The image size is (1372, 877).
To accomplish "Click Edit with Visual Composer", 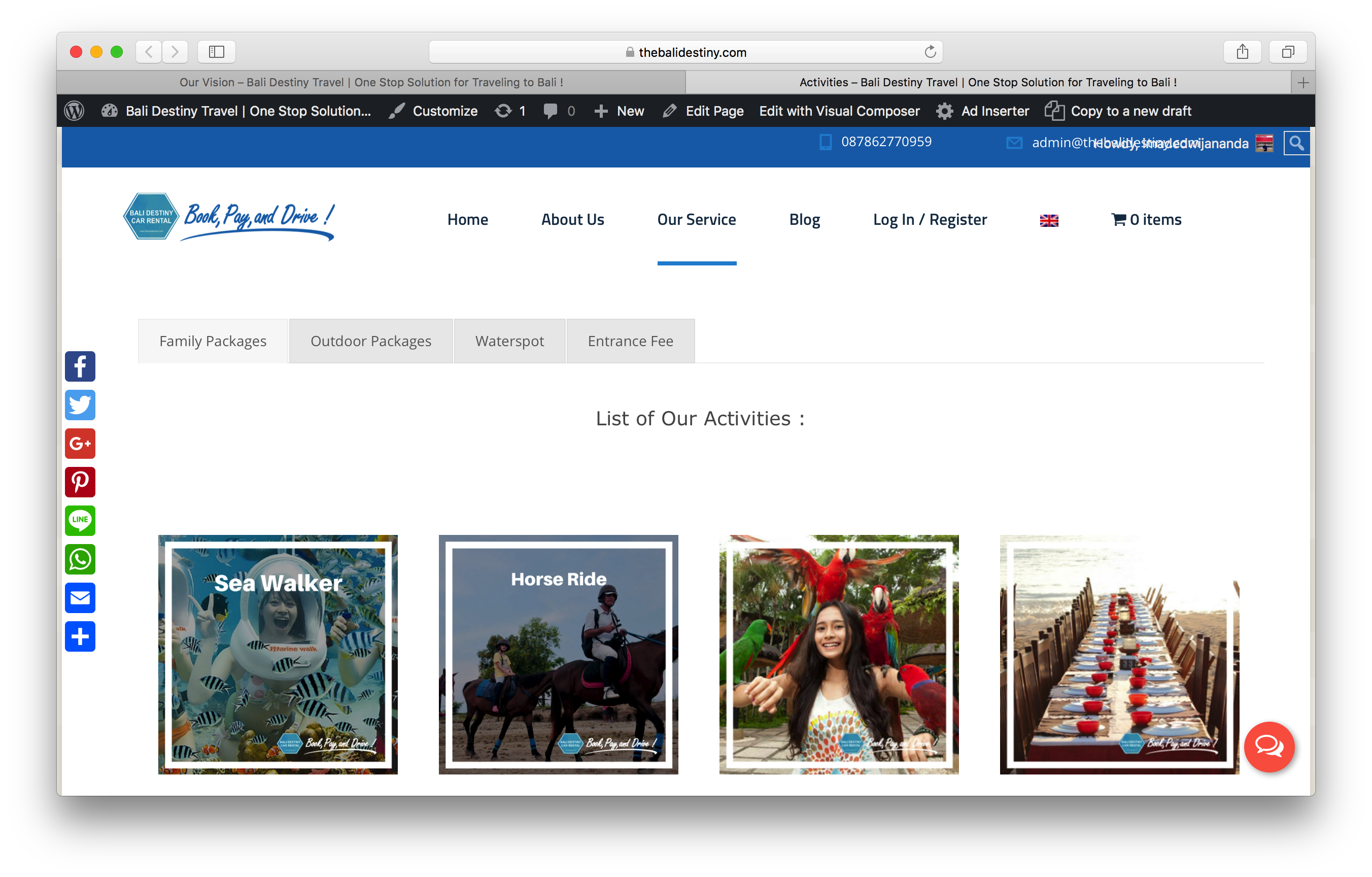I will click(x=839, y=111).
